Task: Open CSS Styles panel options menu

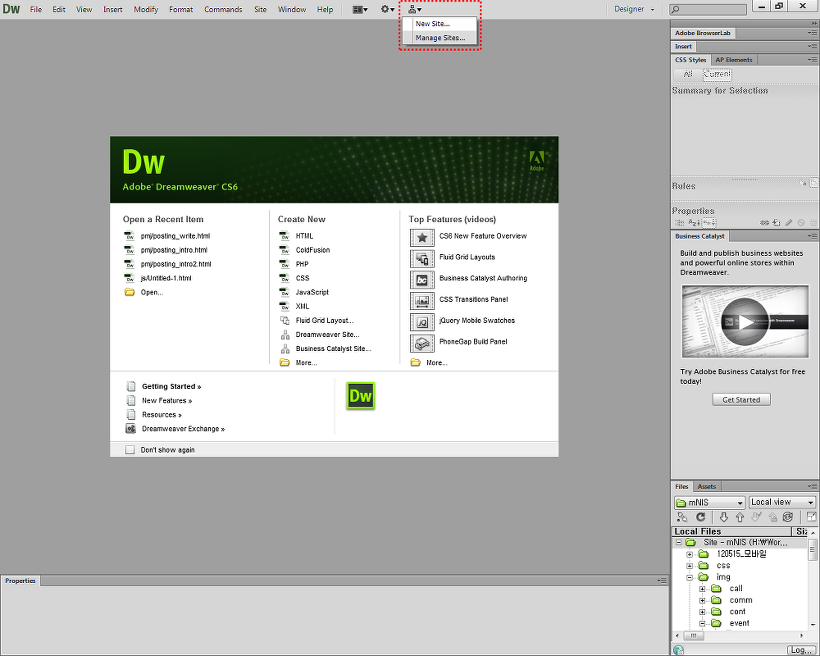Action: click(812, 60)
